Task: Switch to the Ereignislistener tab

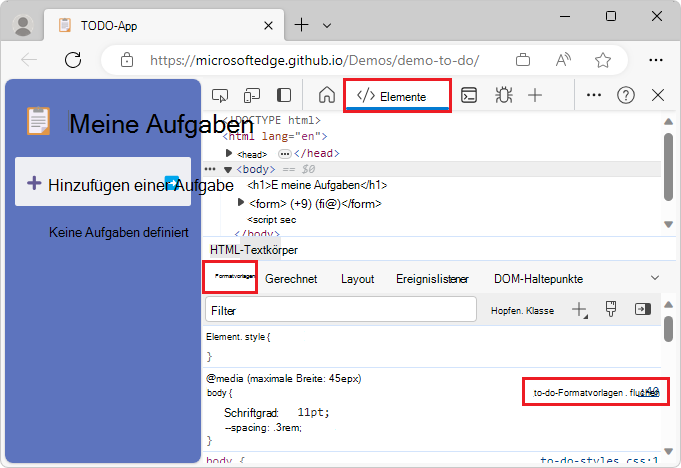Action: (432, 279)
